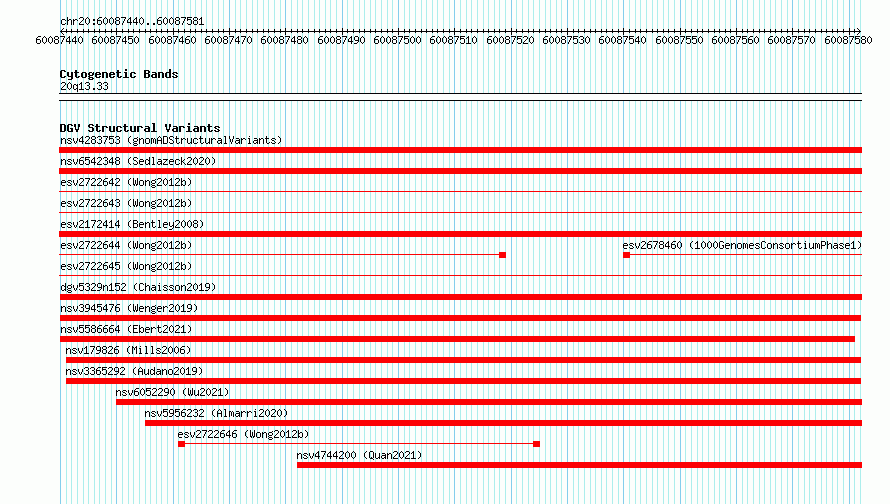Viewport: 890px width, 504px height.
Task: Click esv2678460 (1000GenomesConsortiumPhase1) label
Action: pos(742,245)
